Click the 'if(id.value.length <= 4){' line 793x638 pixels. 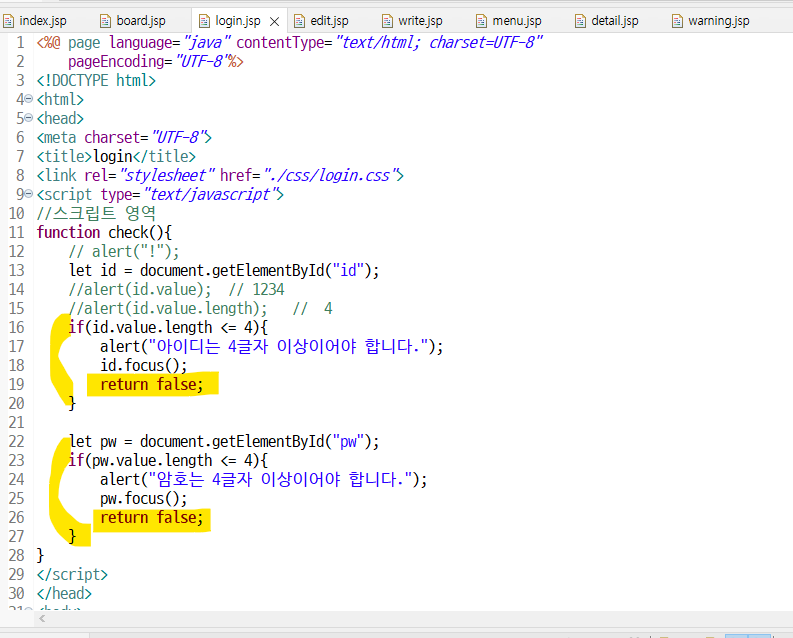(x=168, y=327)
